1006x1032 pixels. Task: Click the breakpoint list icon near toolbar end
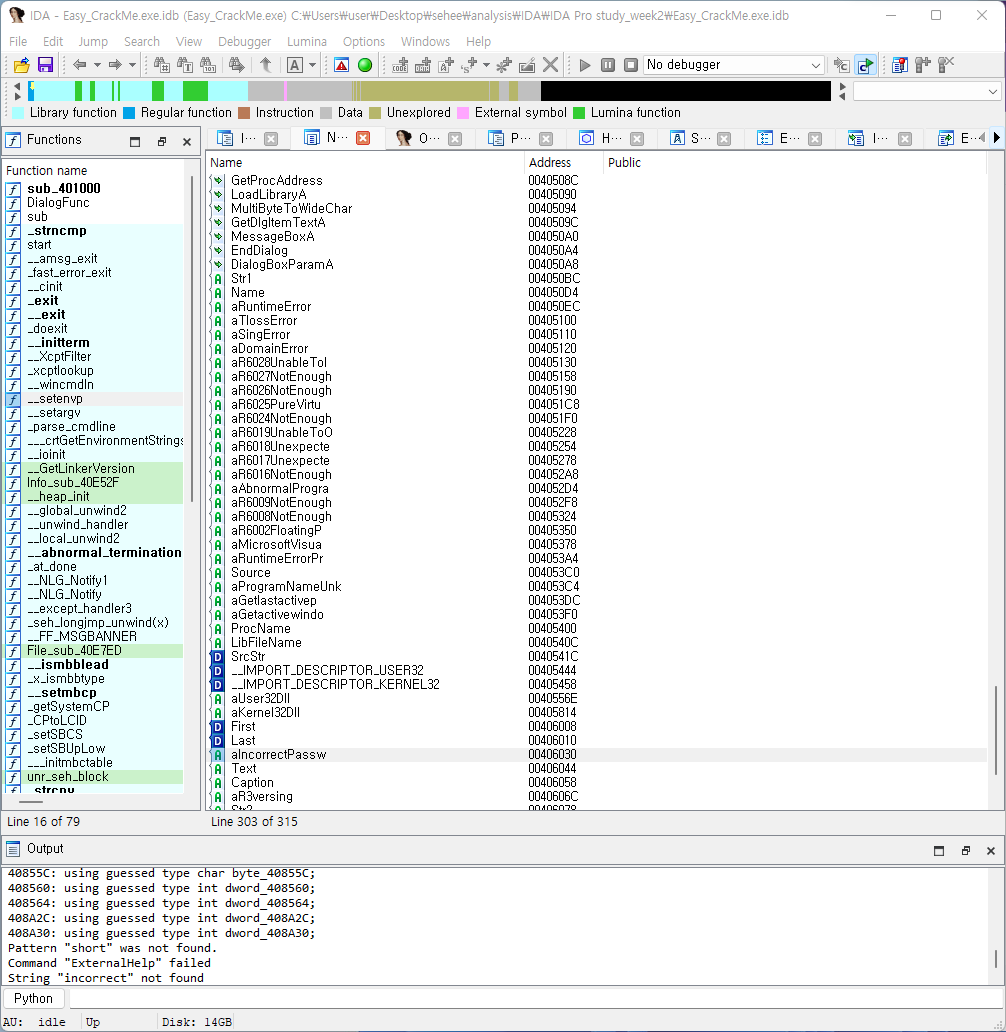(899, 65)
